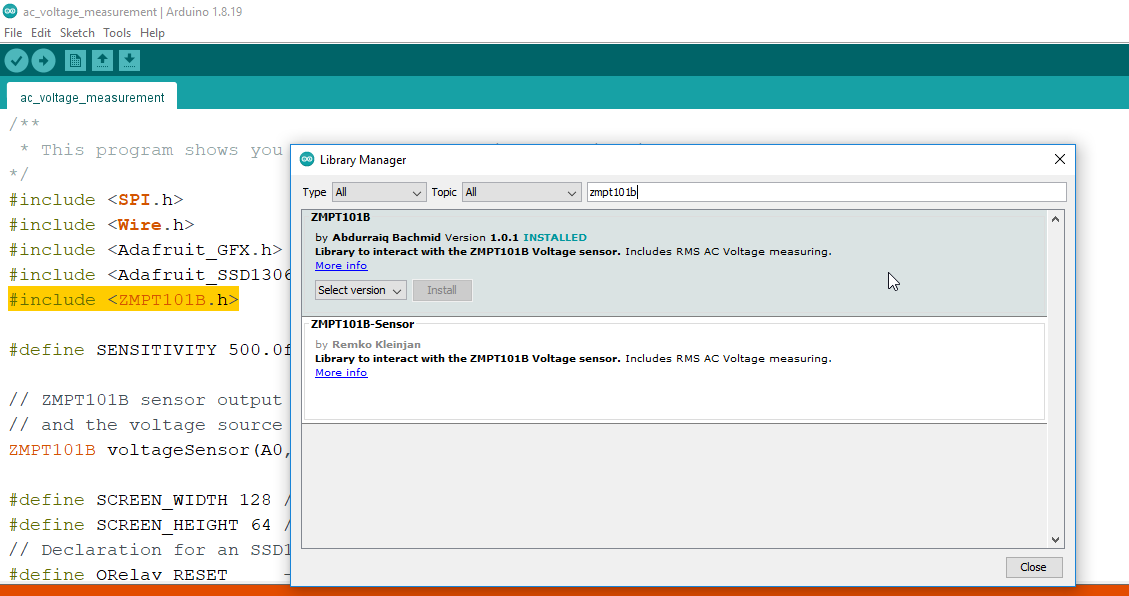Select the ZMPT101B library title
Viewport: 1129px width, 596px height.
point(341,217)
